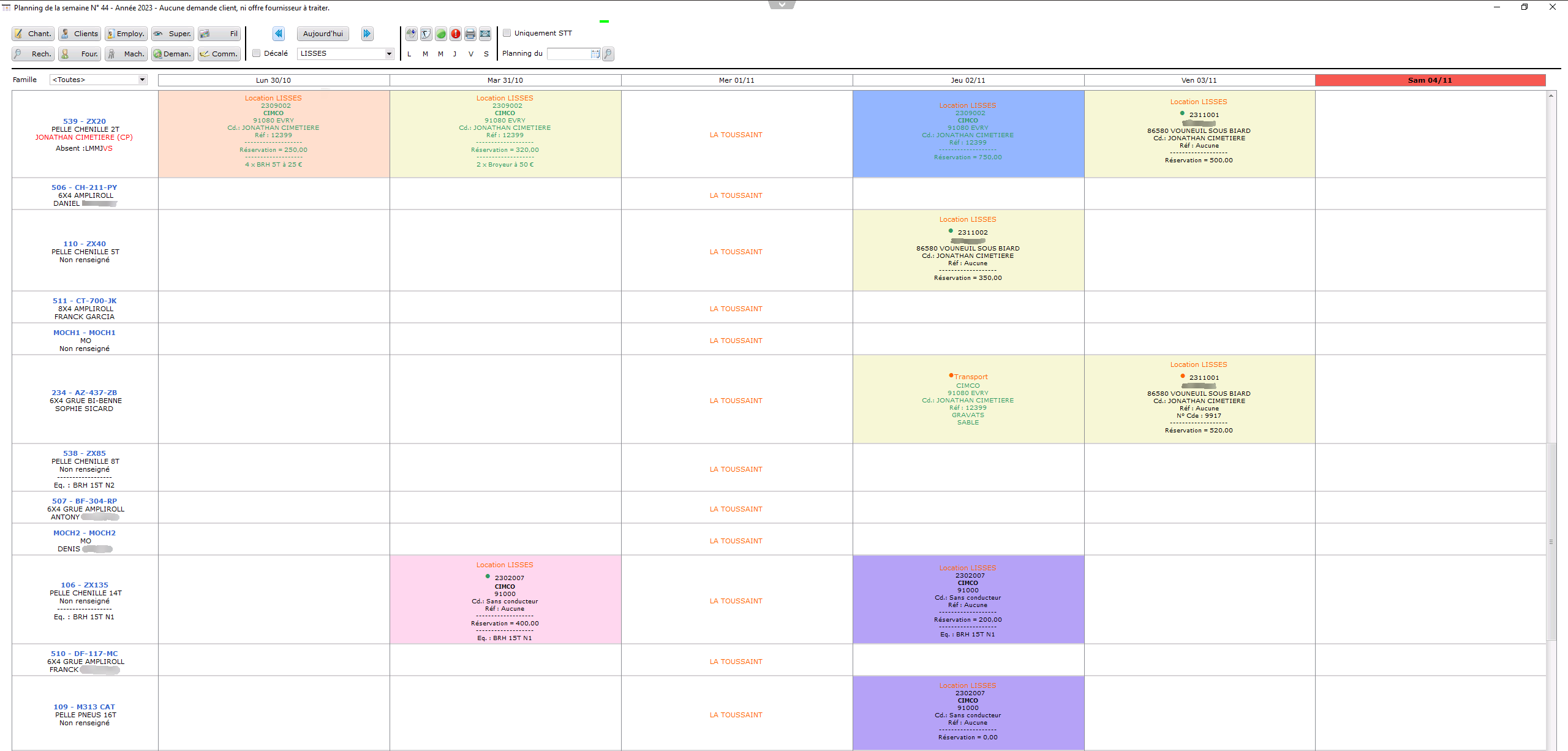Click the red exclamation alert icon
Image resolution: width=1568 pixels, height=751 pixels.
click(x=456, y=34)
